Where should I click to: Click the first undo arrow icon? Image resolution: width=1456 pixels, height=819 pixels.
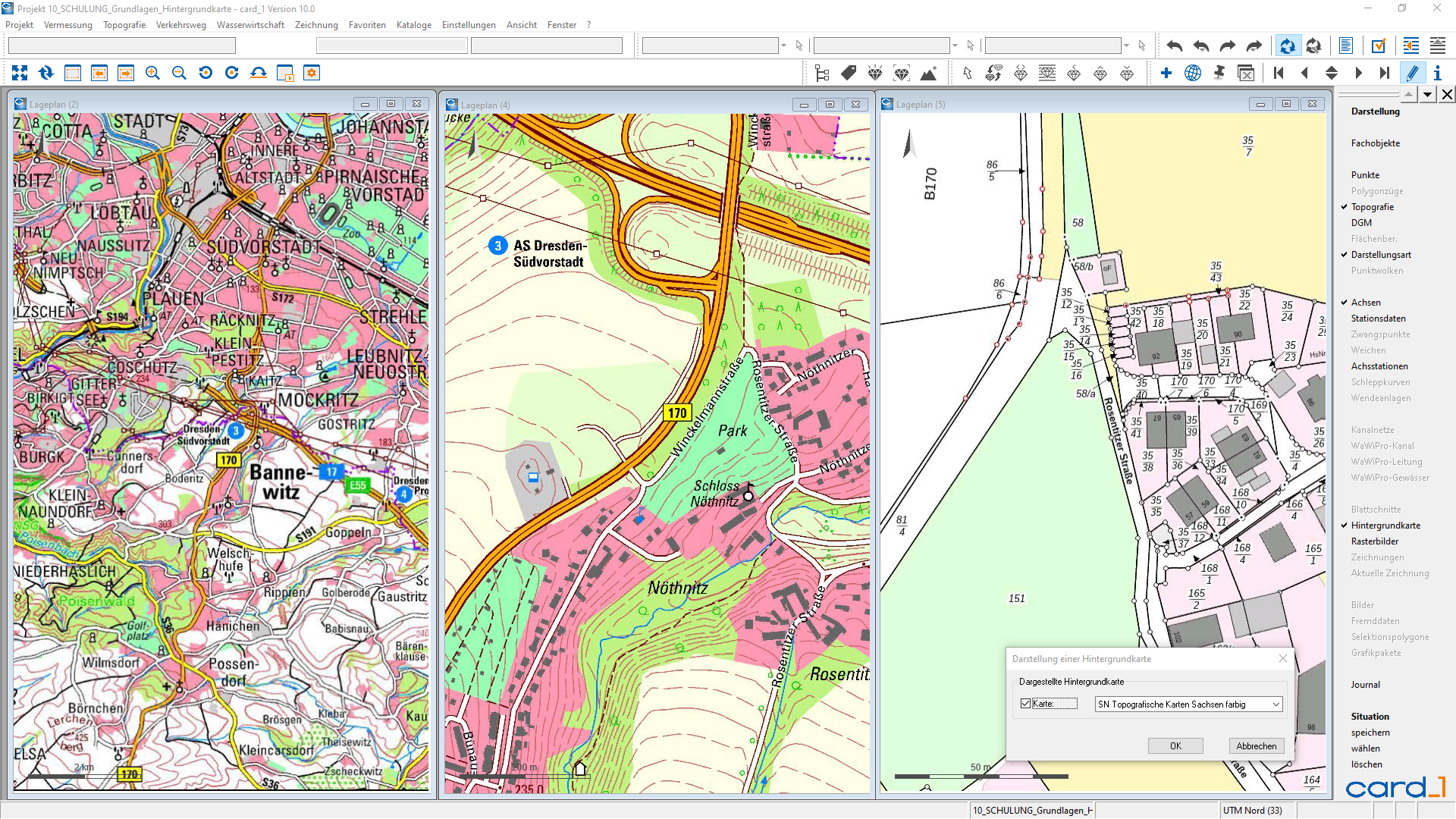point(1175,46)
